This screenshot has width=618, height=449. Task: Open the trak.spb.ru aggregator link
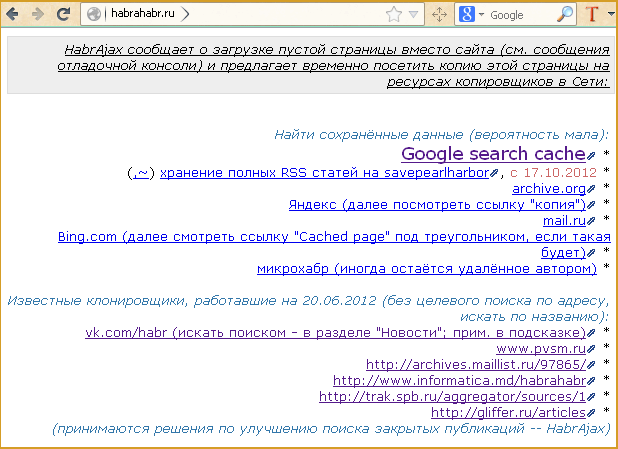click(x=452, y=396)
